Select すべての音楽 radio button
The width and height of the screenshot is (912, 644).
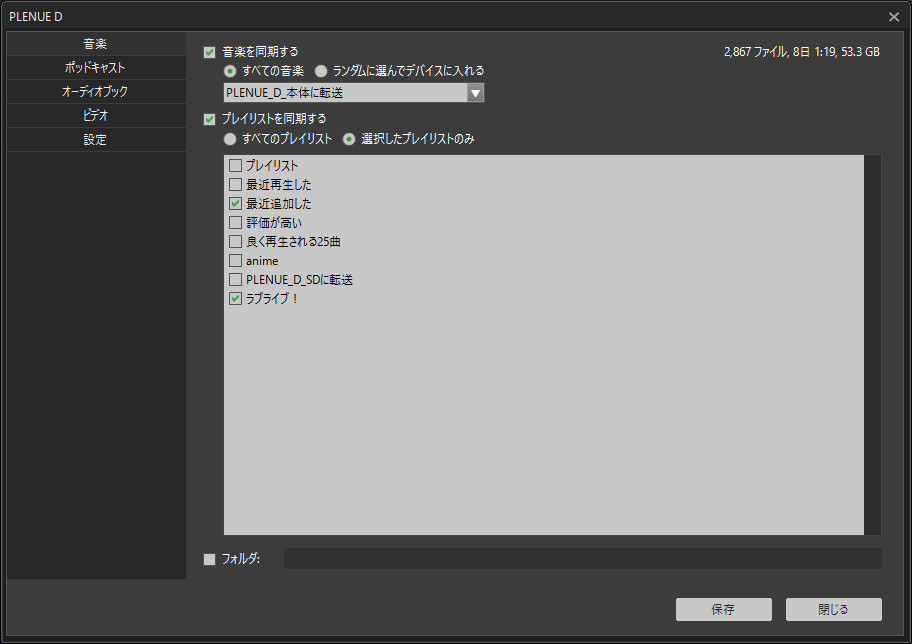(x=230, y=71)
